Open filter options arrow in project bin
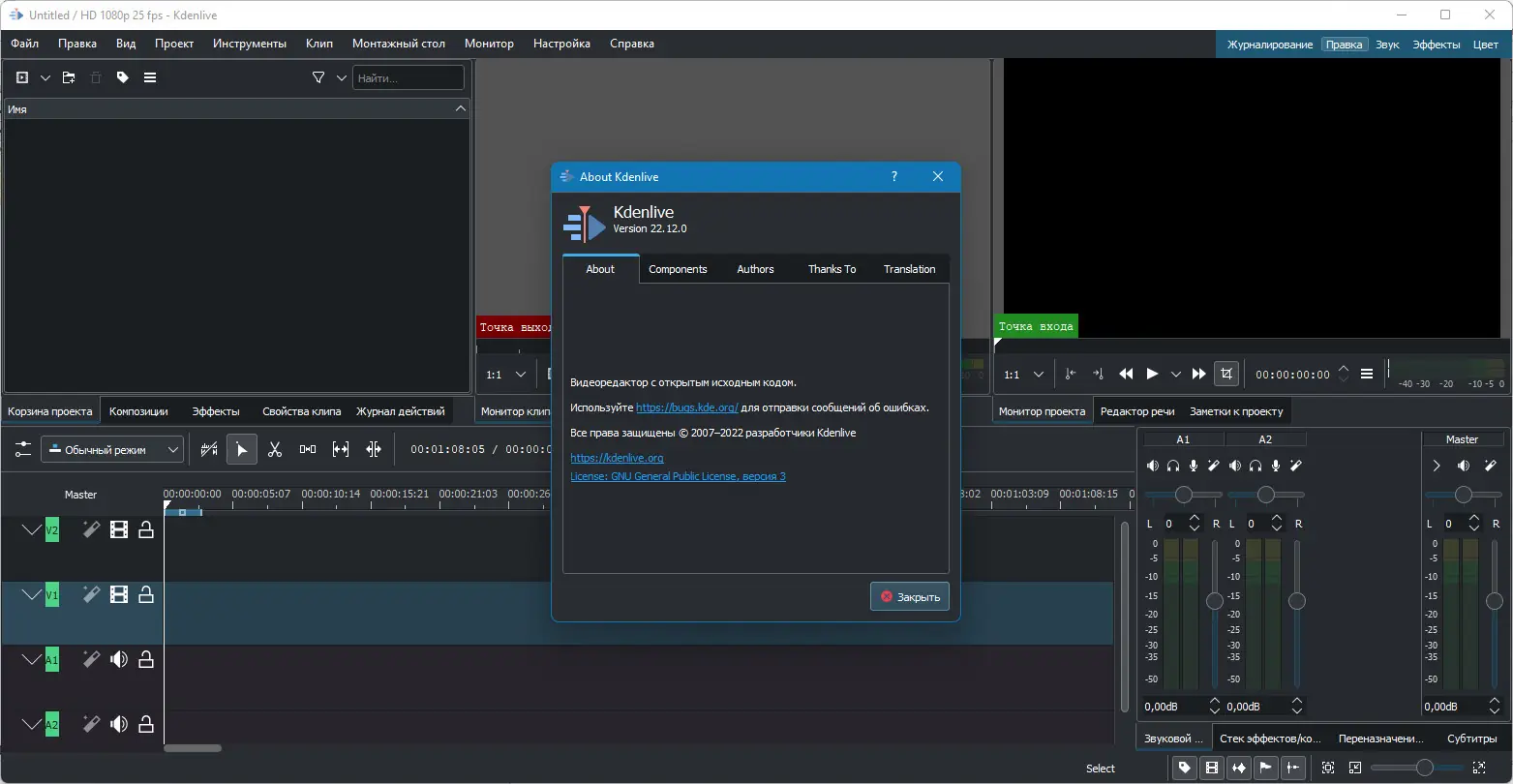Viewport: 1513px width, 784px height. [342, 77]
